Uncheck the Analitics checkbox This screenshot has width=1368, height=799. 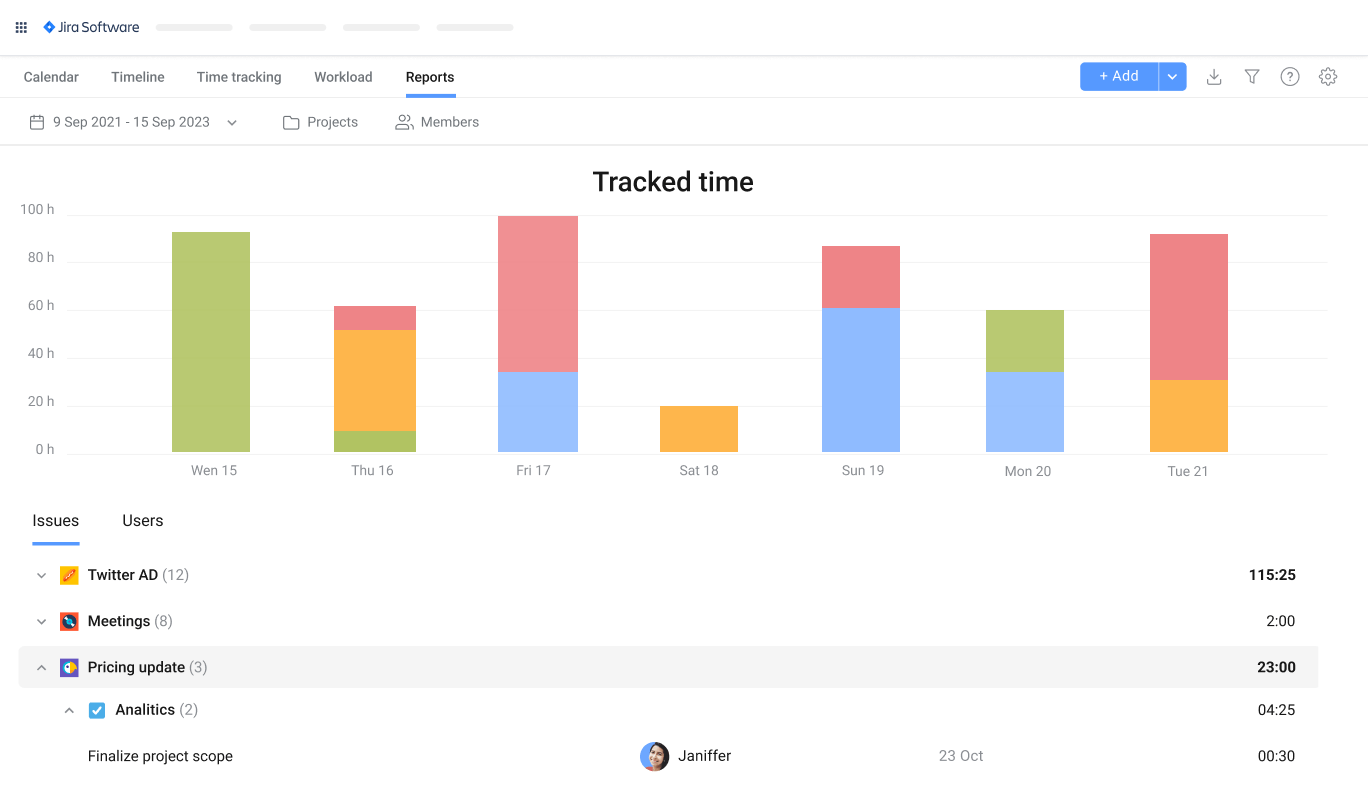coord(97,710)
